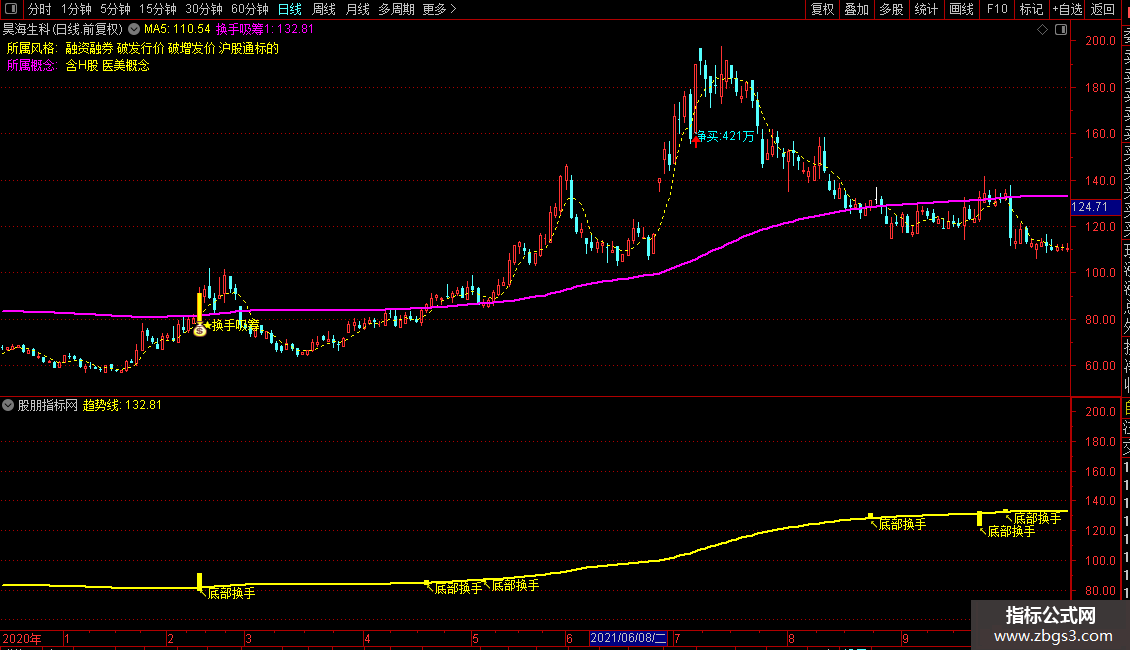Open the main chart indicator dropdown arrow

tap(133, 30)
